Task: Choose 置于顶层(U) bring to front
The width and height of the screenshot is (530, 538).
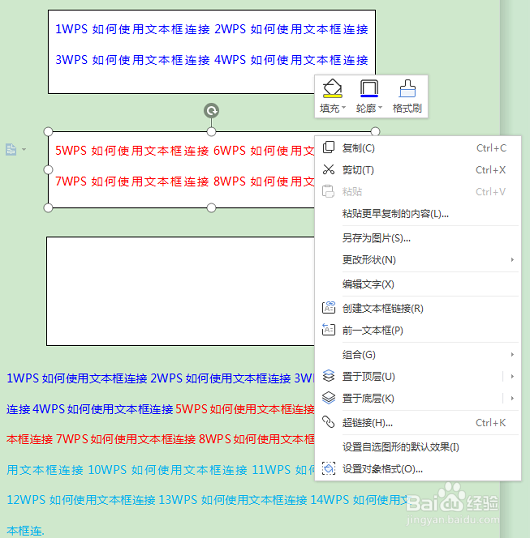Action: tap(417, 377)
